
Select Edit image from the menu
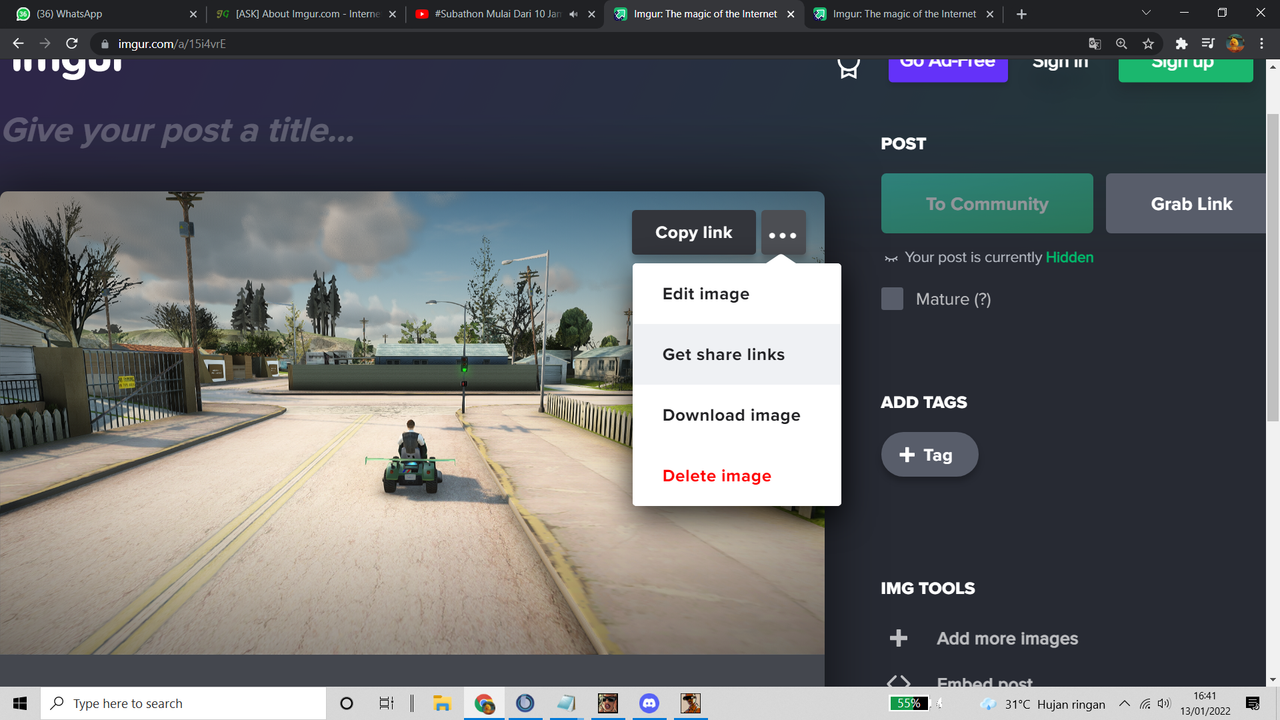point(737,294)
